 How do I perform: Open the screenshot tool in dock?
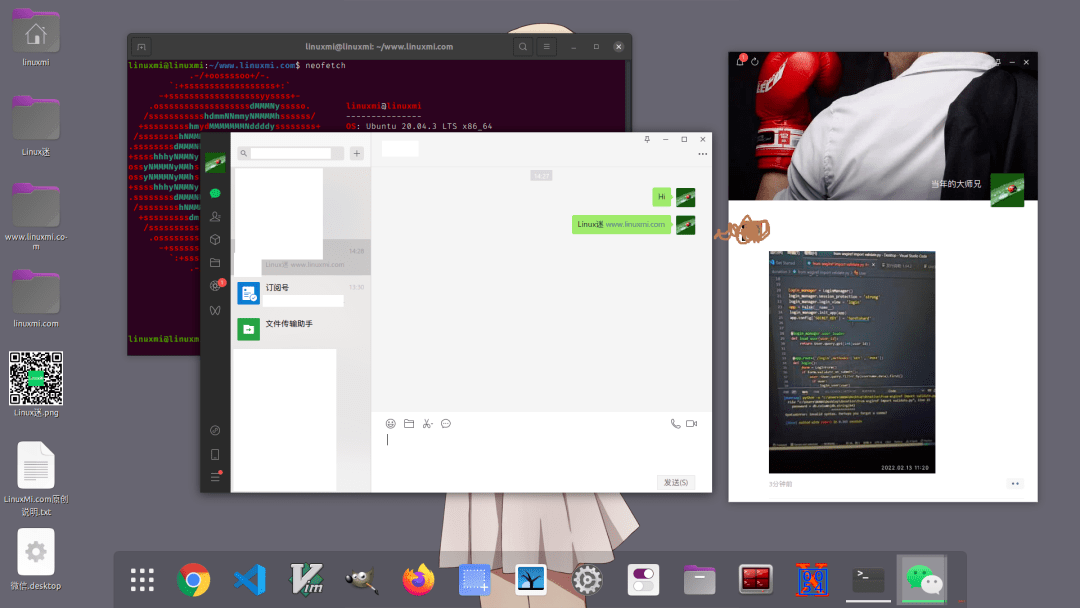pyautogui.click(x=475, y=580)
